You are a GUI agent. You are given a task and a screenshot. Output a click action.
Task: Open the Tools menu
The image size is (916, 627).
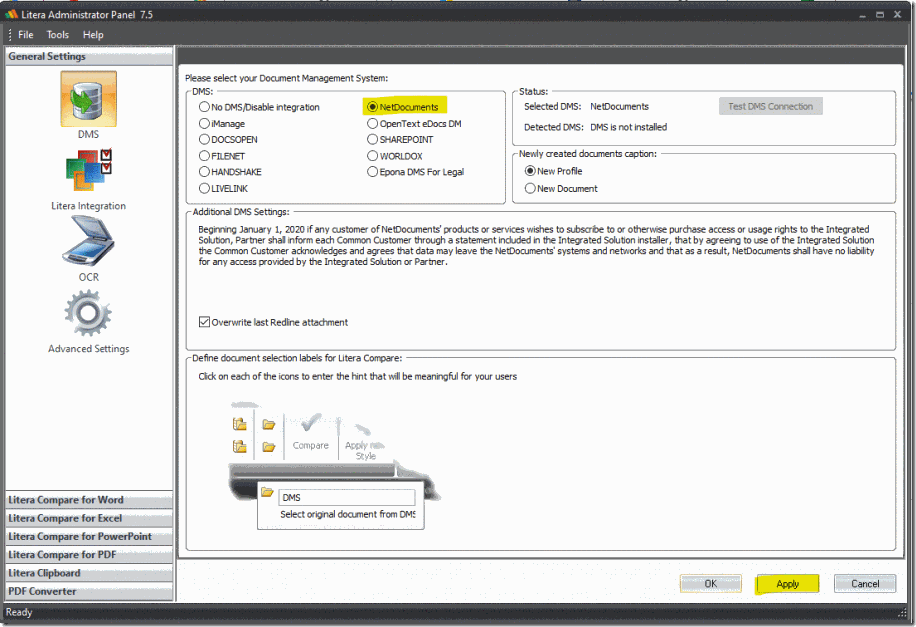(x=58, y=34)
